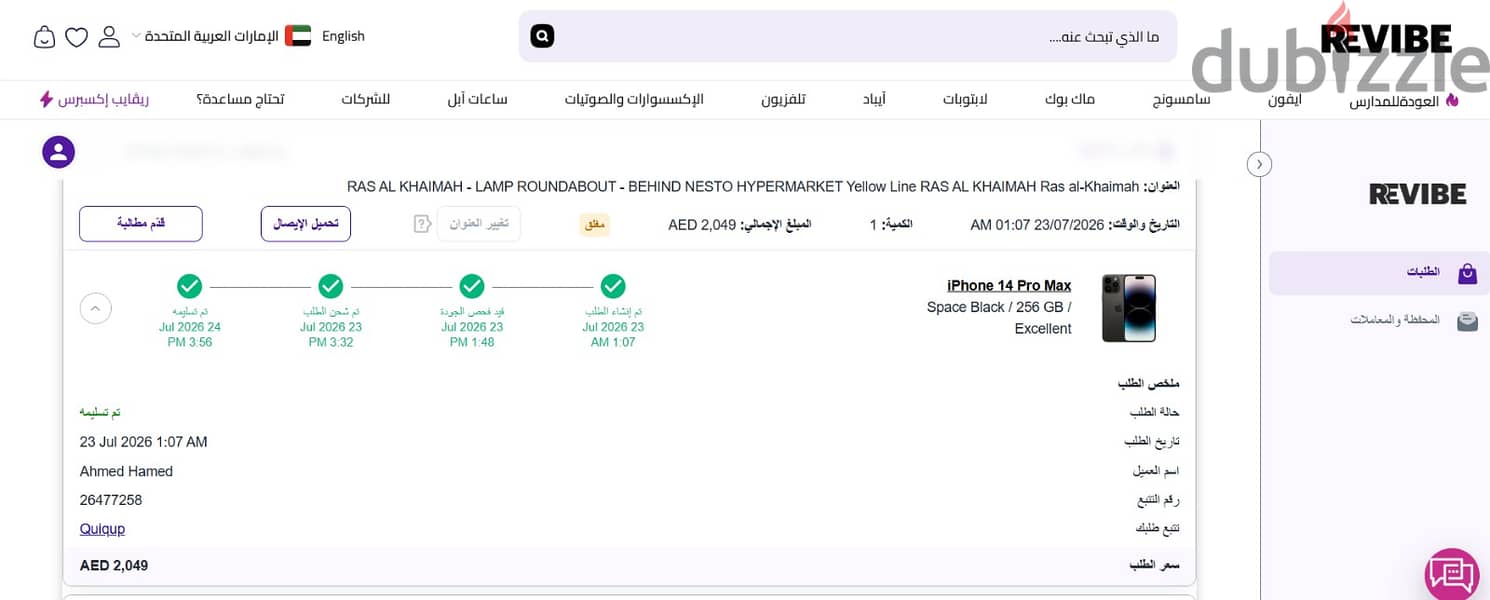Select الطلبات in the sidebar
Screen dimensions: 1490x600
[x=1379, y=273]
